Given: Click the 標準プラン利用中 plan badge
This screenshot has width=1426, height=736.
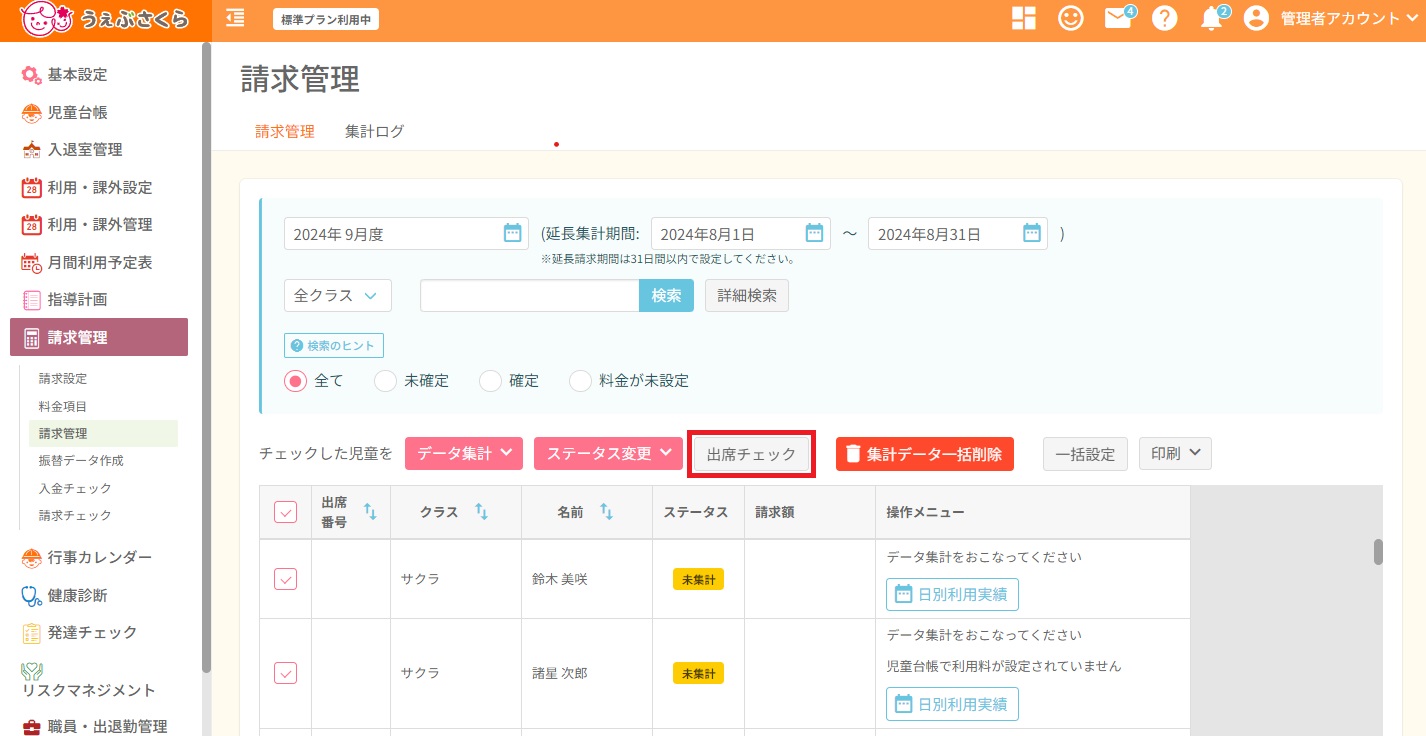Looking at the screenshot, I should pos(326,18).
